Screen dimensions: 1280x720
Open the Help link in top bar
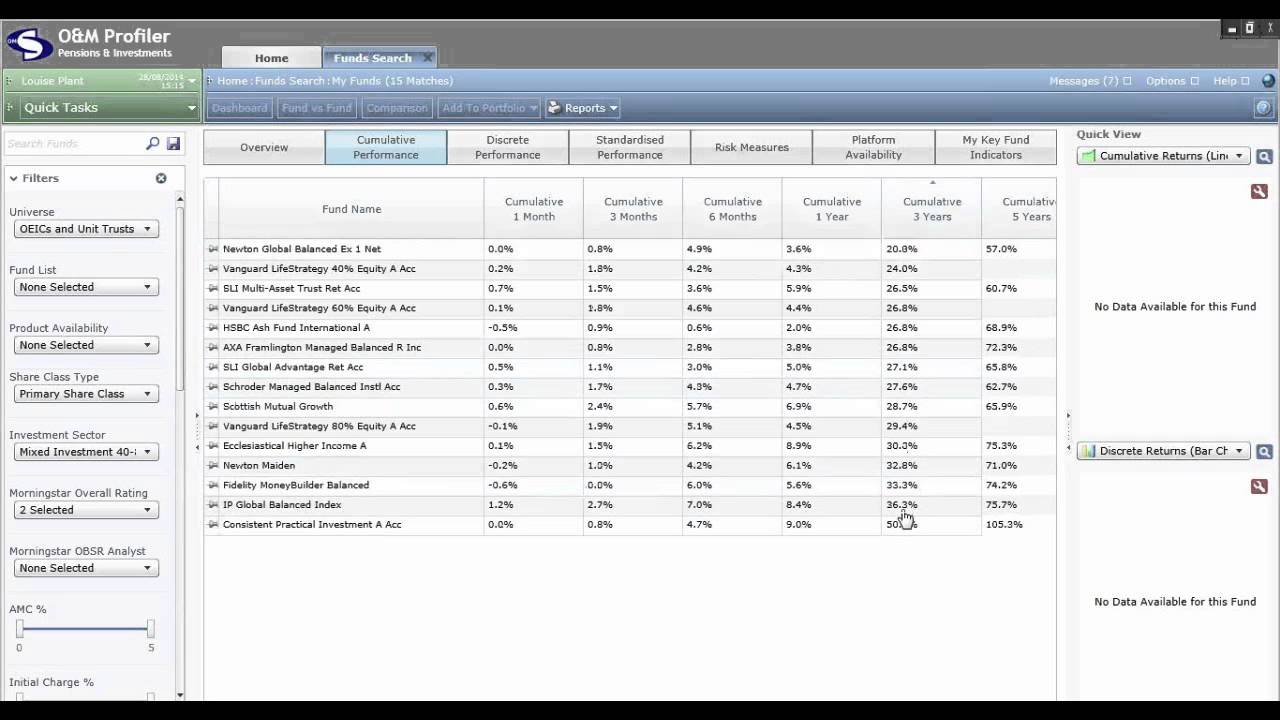click(x=1231, y=81)
